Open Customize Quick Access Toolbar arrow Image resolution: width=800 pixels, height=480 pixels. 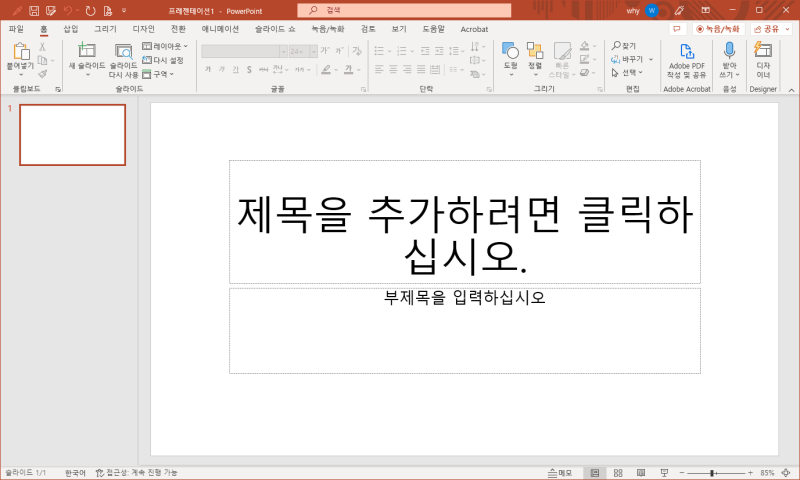tap(124, 11)
